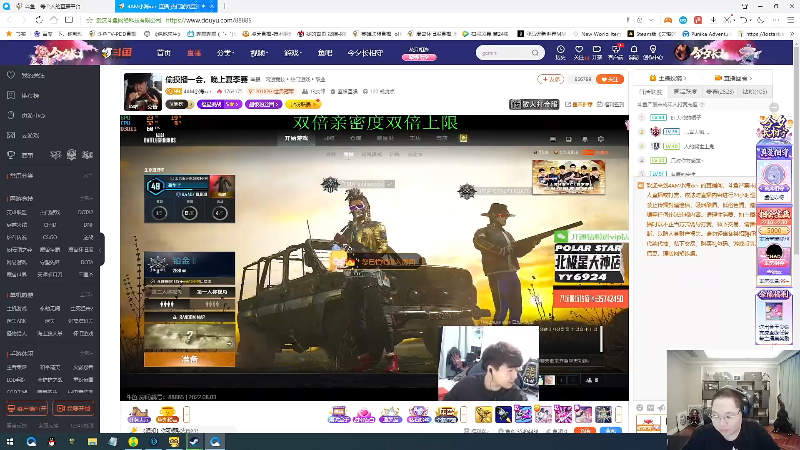Viewport: 800px width, 450px height.
Task: Open the creator center lightbulb icon
Action: 653,49
